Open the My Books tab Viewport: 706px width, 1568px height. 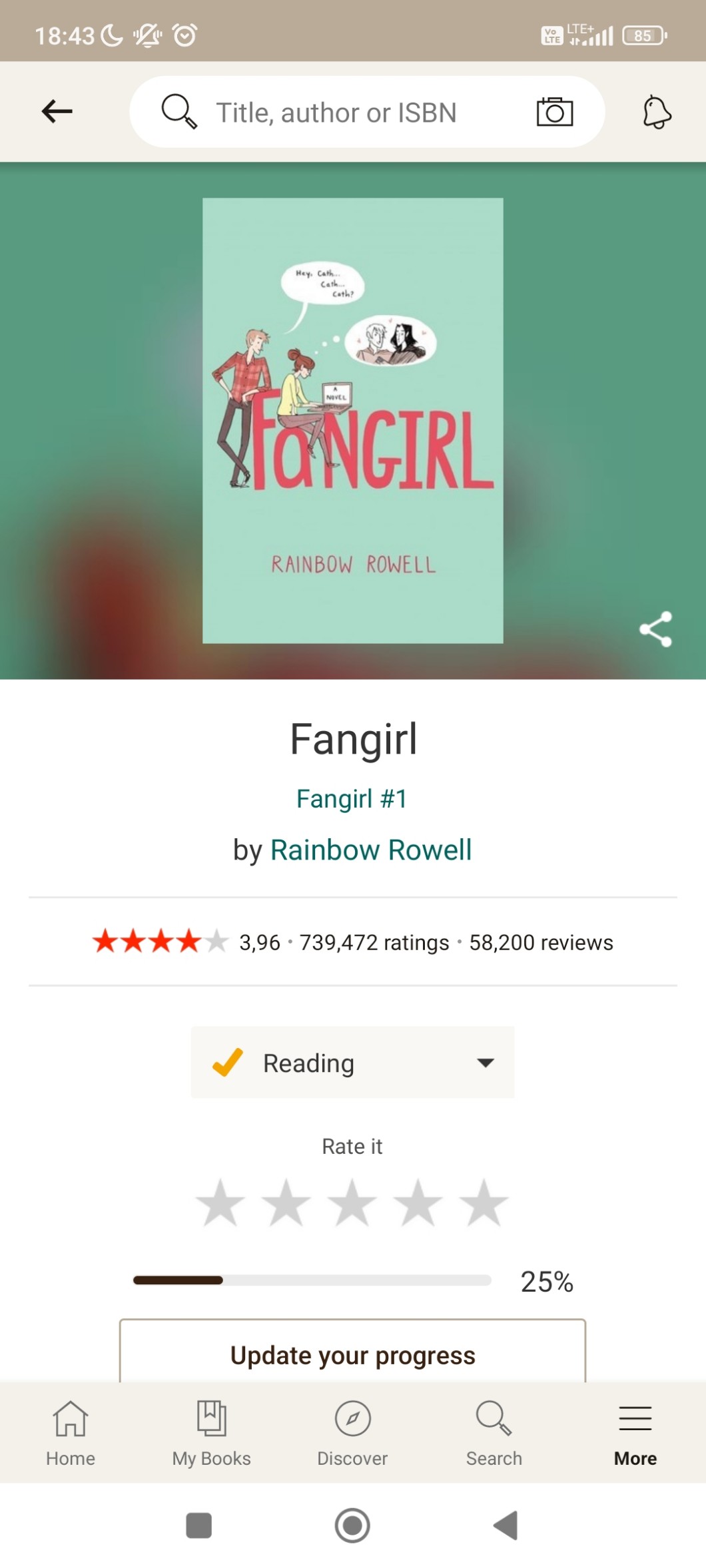[x=212, y=1433]
